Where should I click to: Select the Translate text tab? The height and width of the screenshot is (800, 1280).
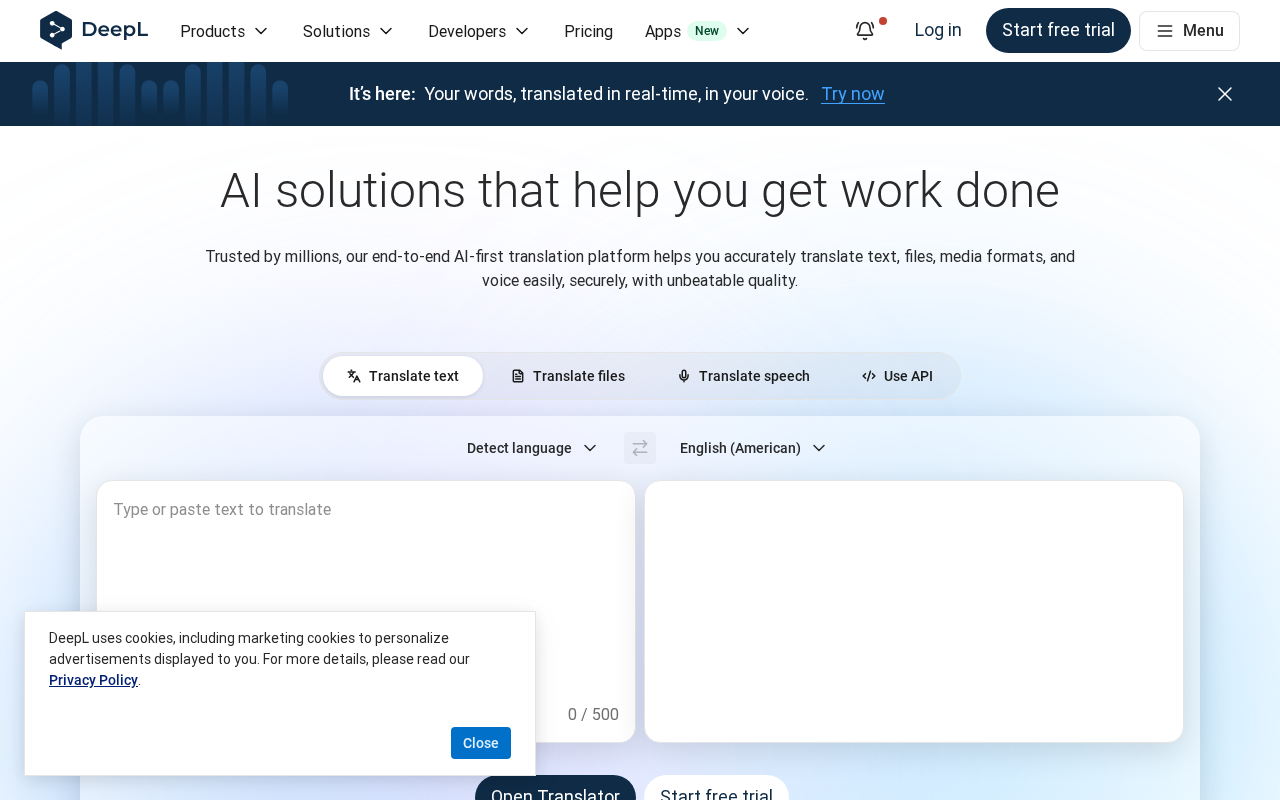[x=403, y=376]
